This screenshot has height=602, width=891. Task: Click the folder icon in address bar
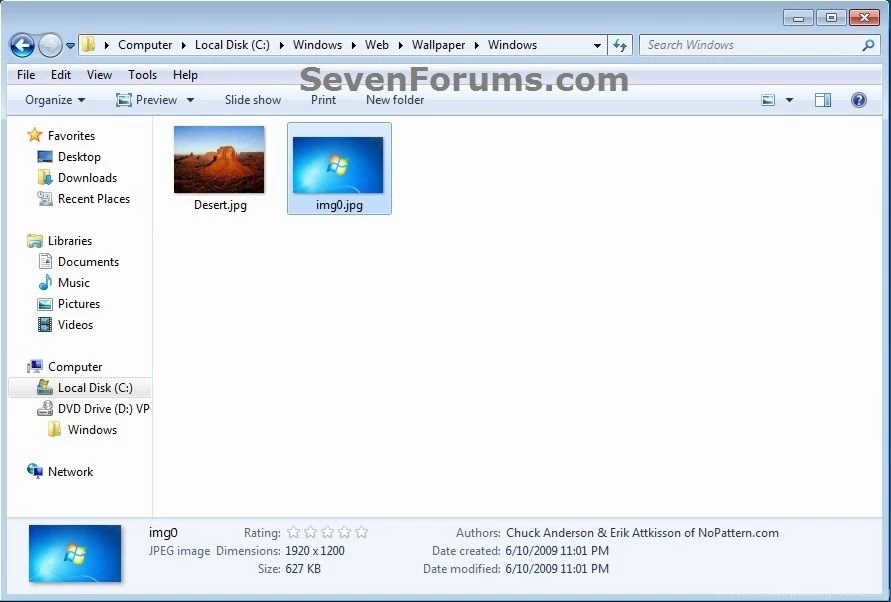tap(88, 45)
